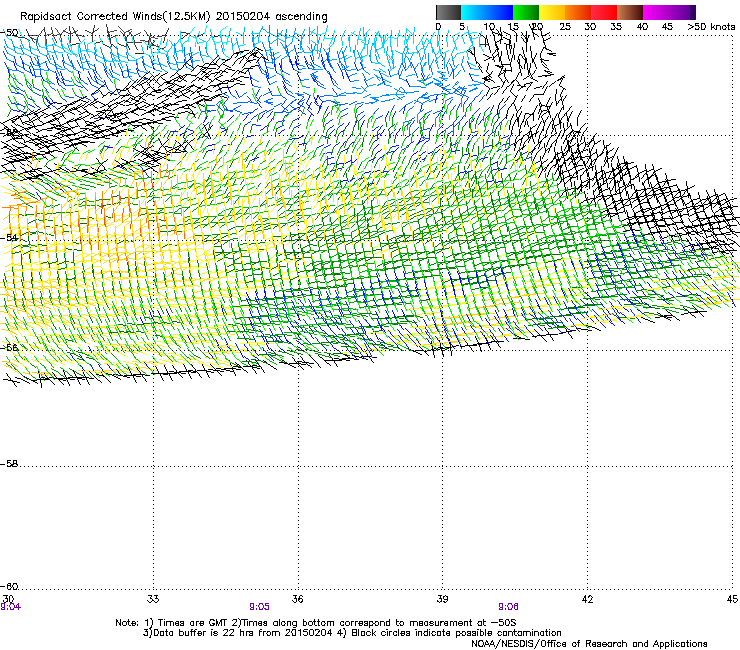740x650 pixels.
Task: Click the purple '9:06' time label
Action: pos(508,607)
